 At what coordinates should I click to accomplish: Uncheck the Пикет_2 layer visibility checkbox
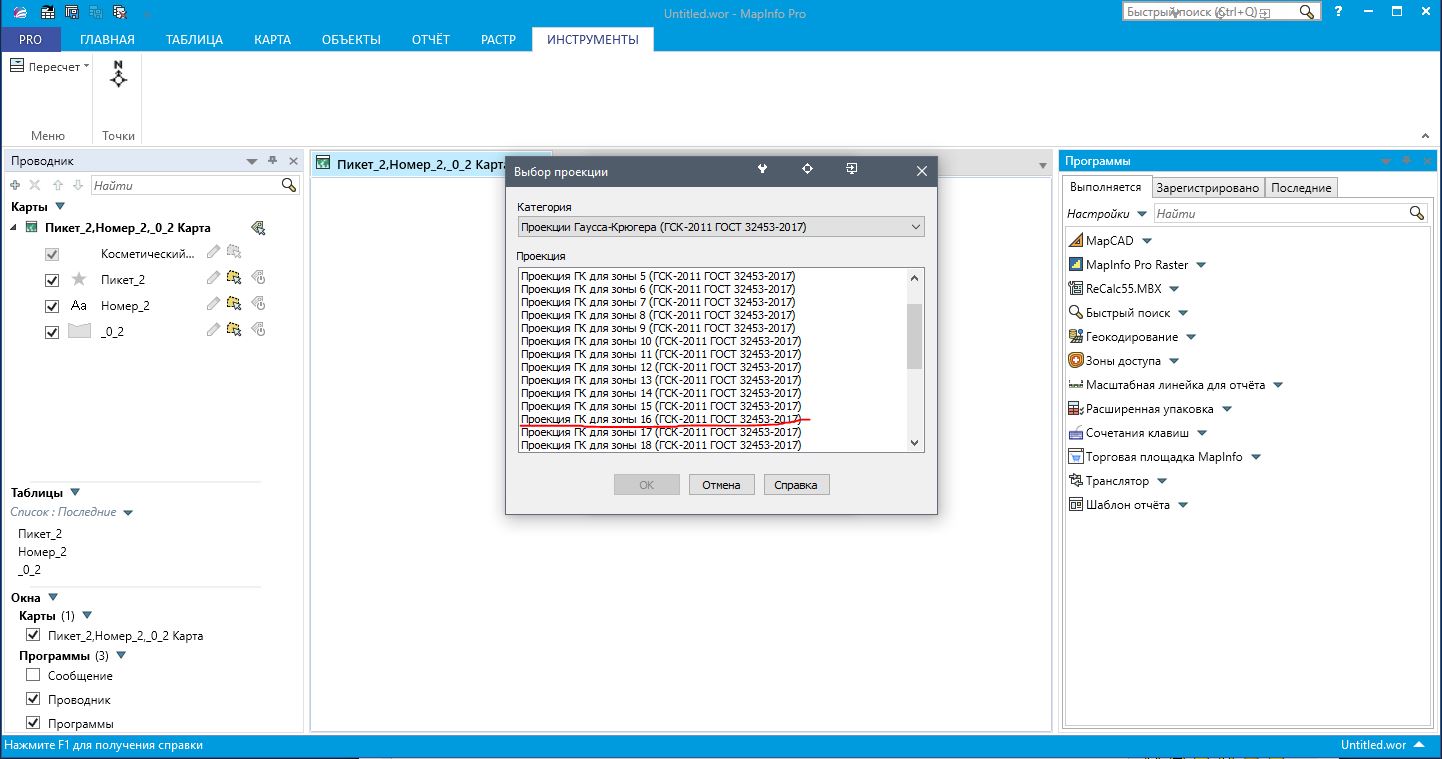52,280
